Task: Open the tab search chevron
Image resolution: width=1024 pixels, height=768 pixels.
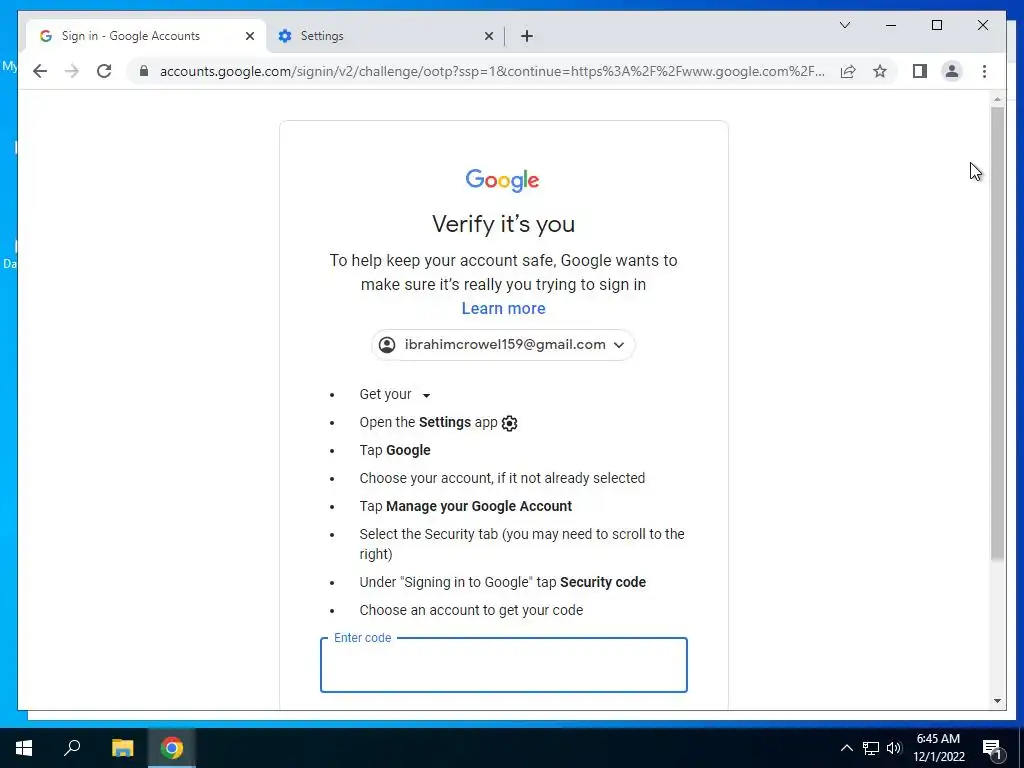Action: [844, 25]
